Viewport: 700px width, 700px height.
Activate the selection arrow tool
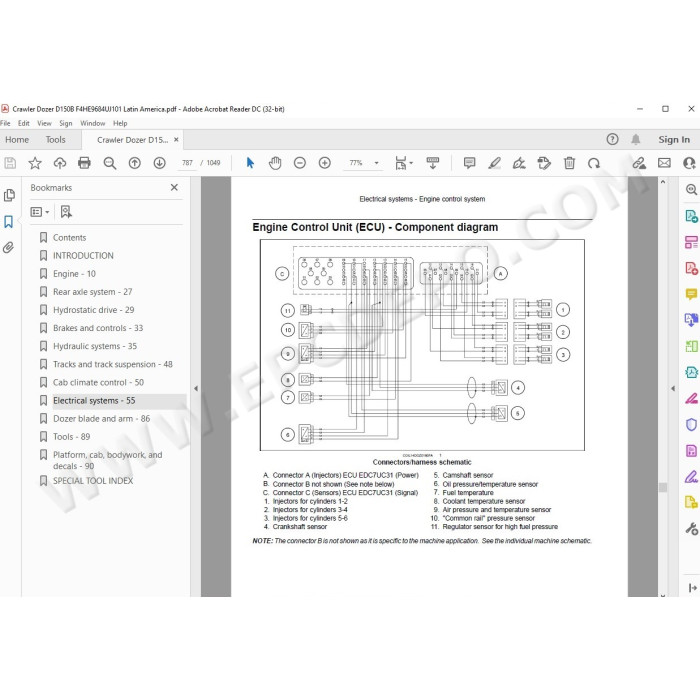point(250,163)
